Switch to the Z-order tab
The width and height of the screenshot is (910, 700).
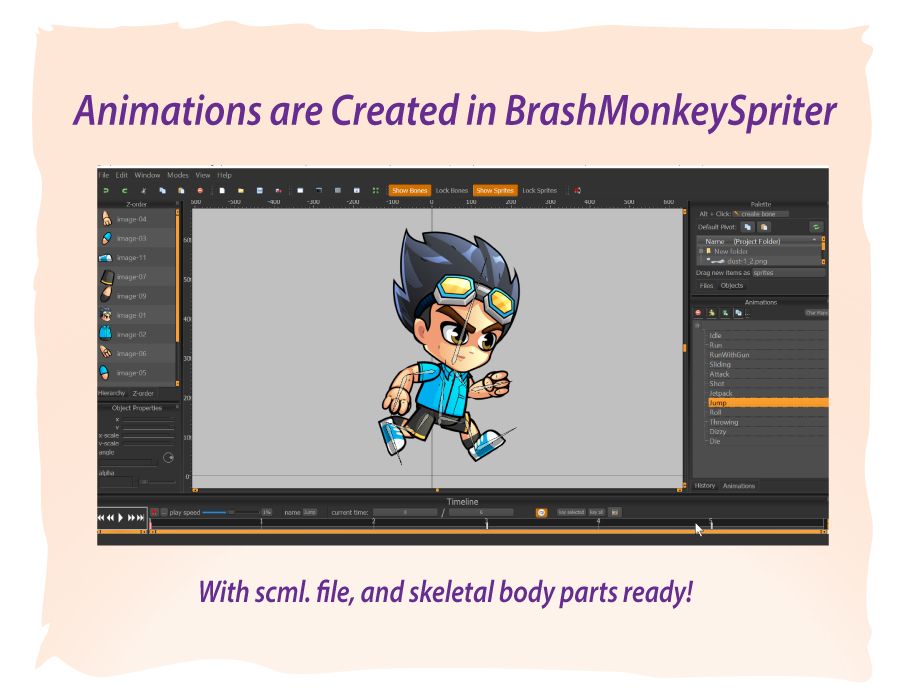tap(143, 394)
